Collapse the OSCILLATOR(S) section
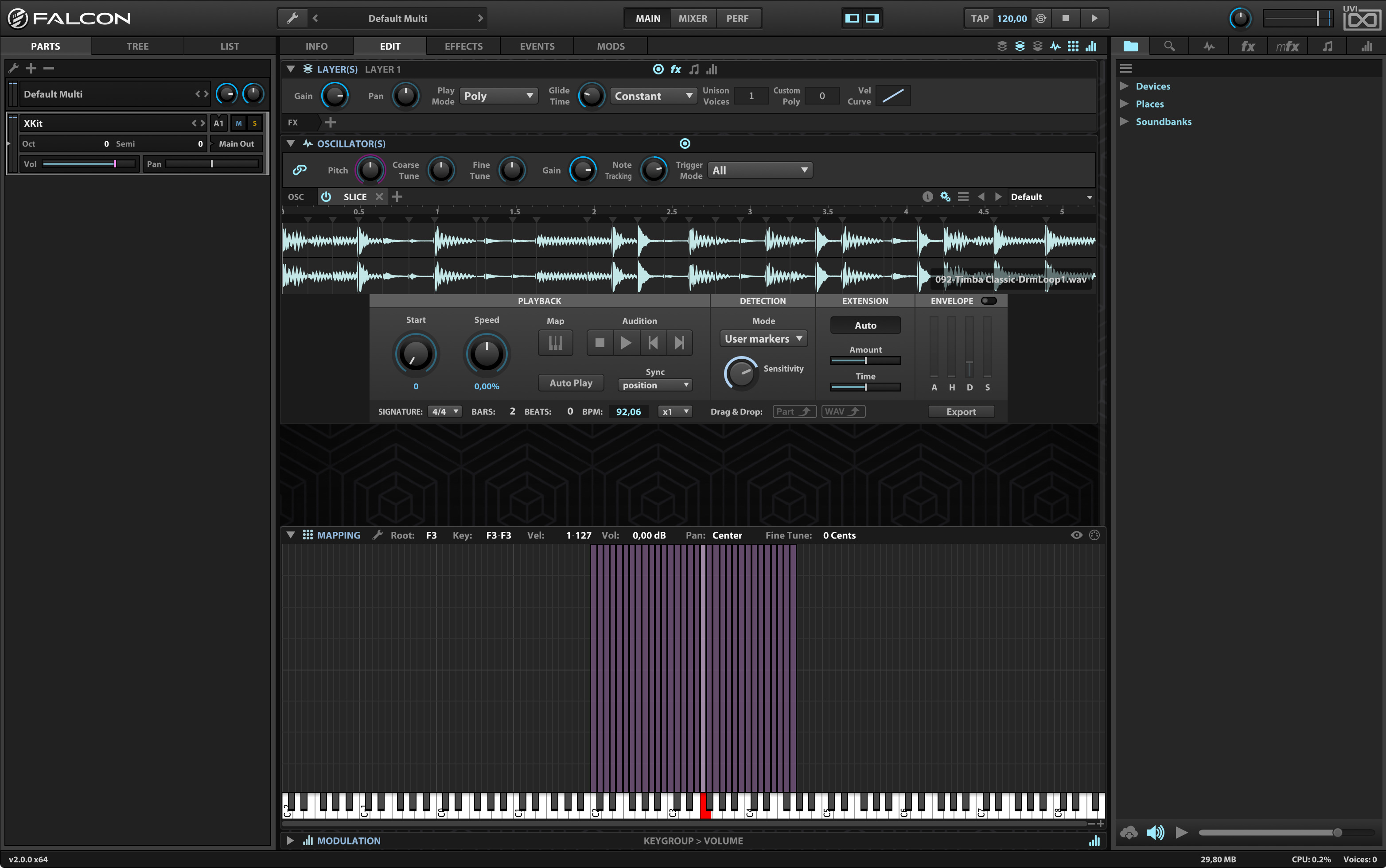 click(x=291, y=143)
